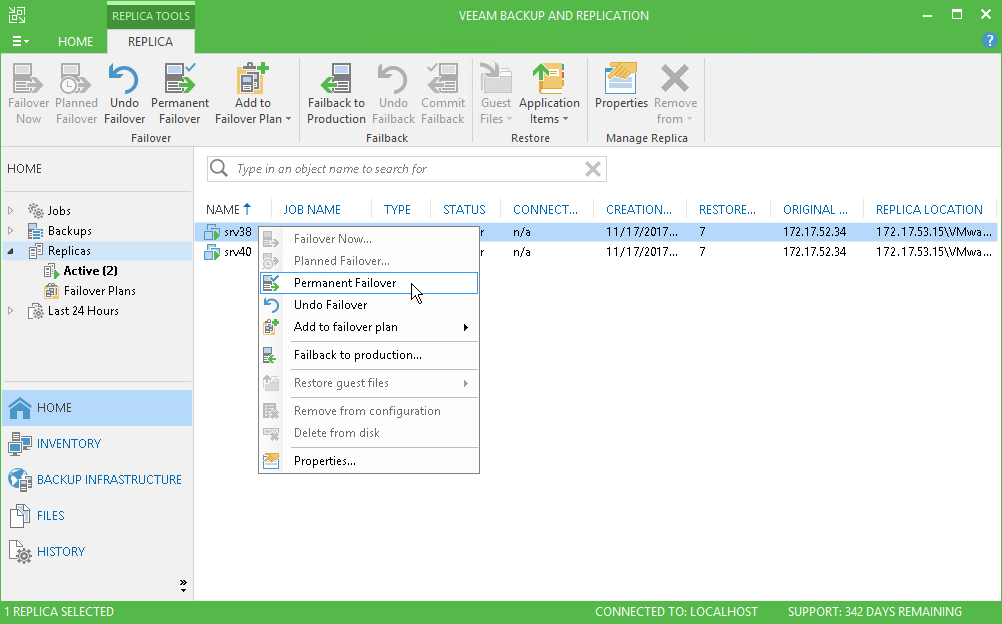Sort by the ORIGINAL column header
1002x624 pixels.
pyautogui.click(x=816, y=209)
